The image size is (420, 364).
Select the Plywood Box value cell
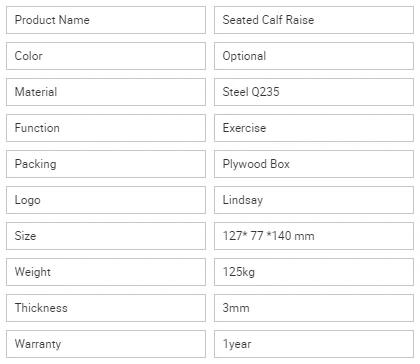pos(314,164)
